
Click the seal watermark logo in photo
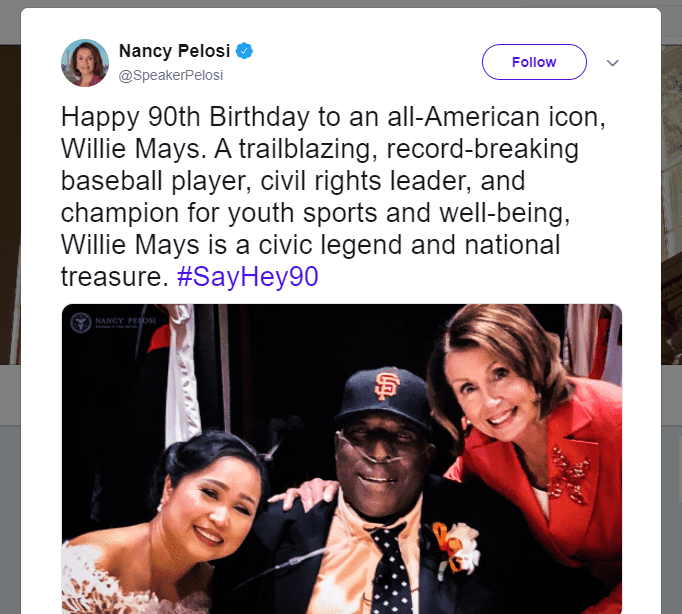[x=82, y=321]
